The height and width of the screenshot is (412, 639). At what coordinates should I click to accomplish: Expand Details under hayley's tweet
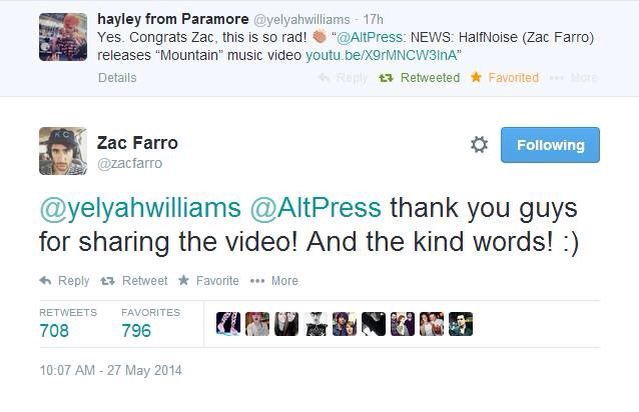click(x=117, y=77)
